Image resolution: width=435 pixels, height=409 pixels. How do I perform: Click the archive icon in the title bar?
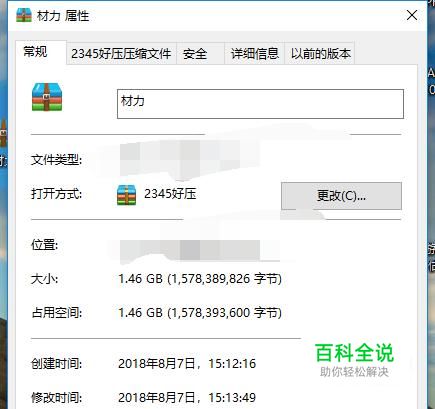pos(24,15)
